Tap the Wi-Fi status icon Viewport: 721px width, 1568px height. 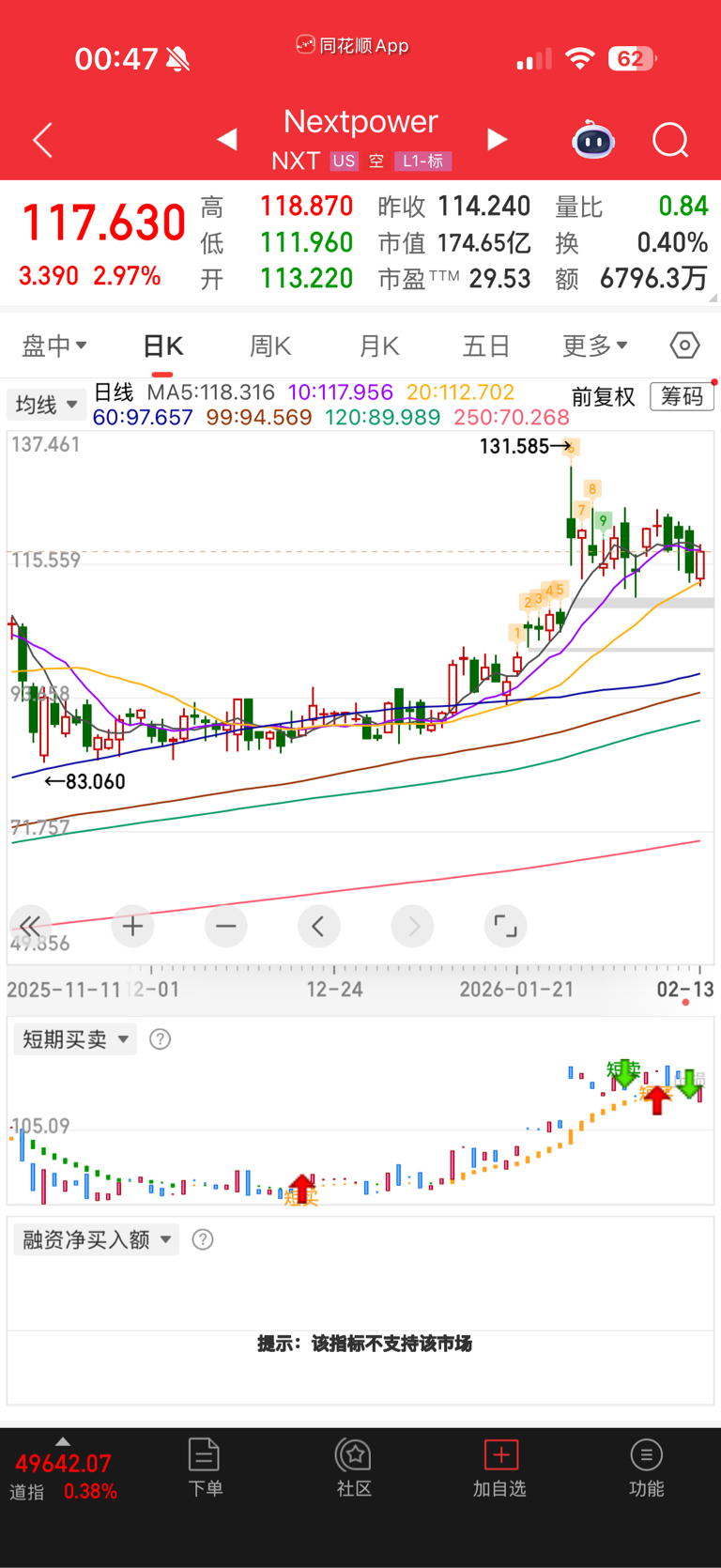[x=580, y=58]
